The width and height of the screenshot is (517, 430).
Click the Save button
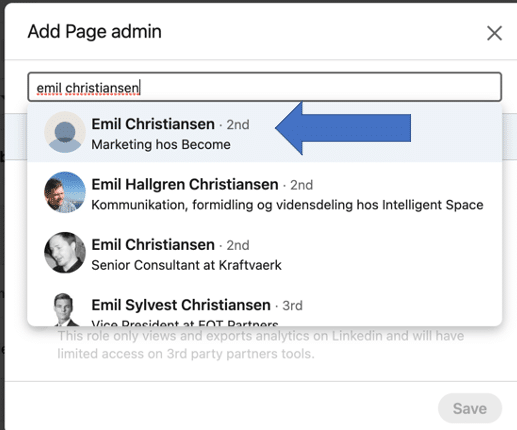(470, 408)
